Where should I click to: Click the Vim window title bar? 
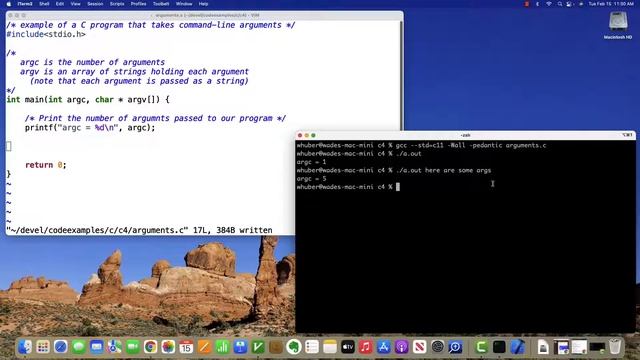tap(205, 15)
